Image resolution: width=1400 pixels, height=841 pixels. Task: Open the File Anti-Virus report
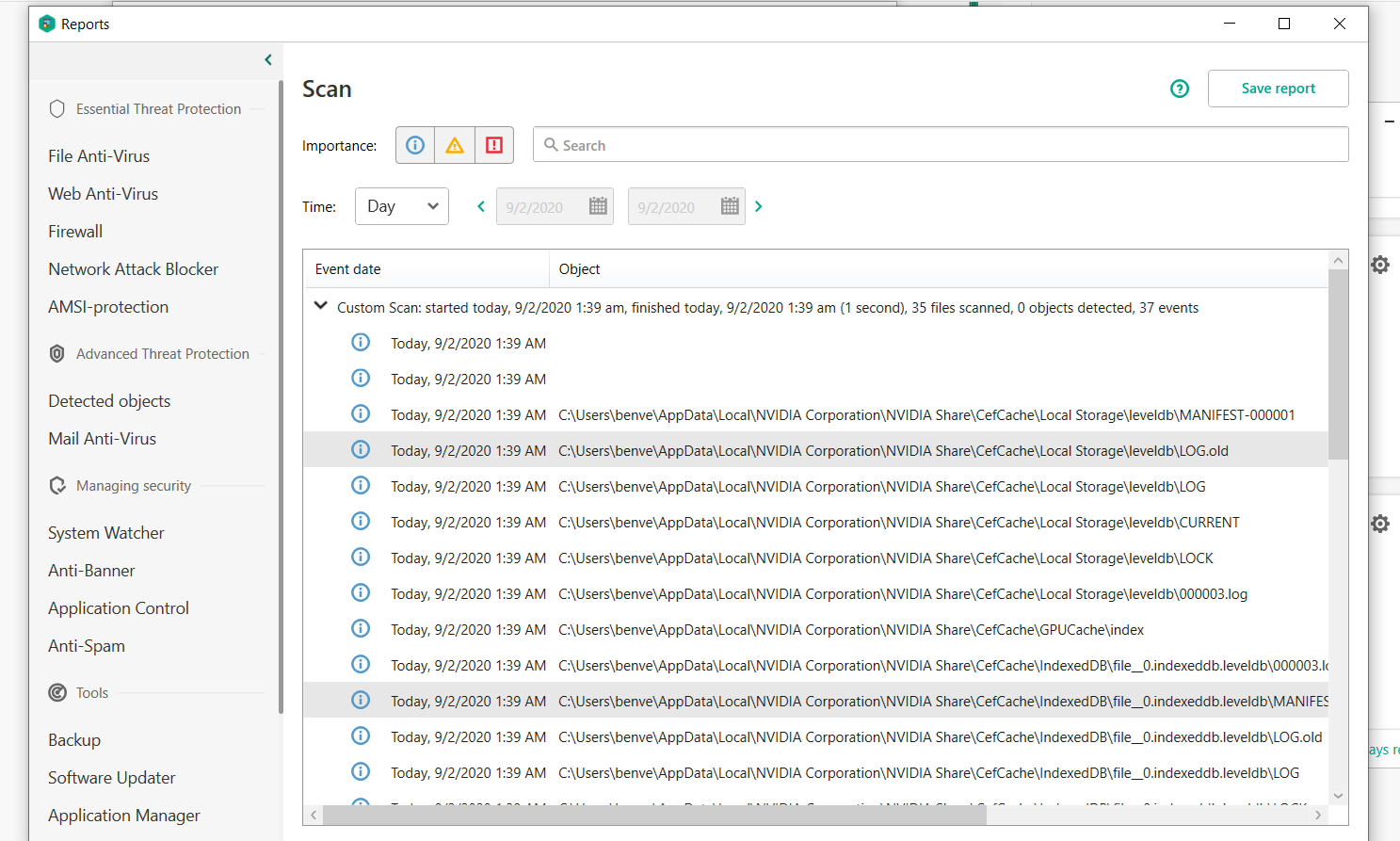pyautogui.click(x=99, y=156)
